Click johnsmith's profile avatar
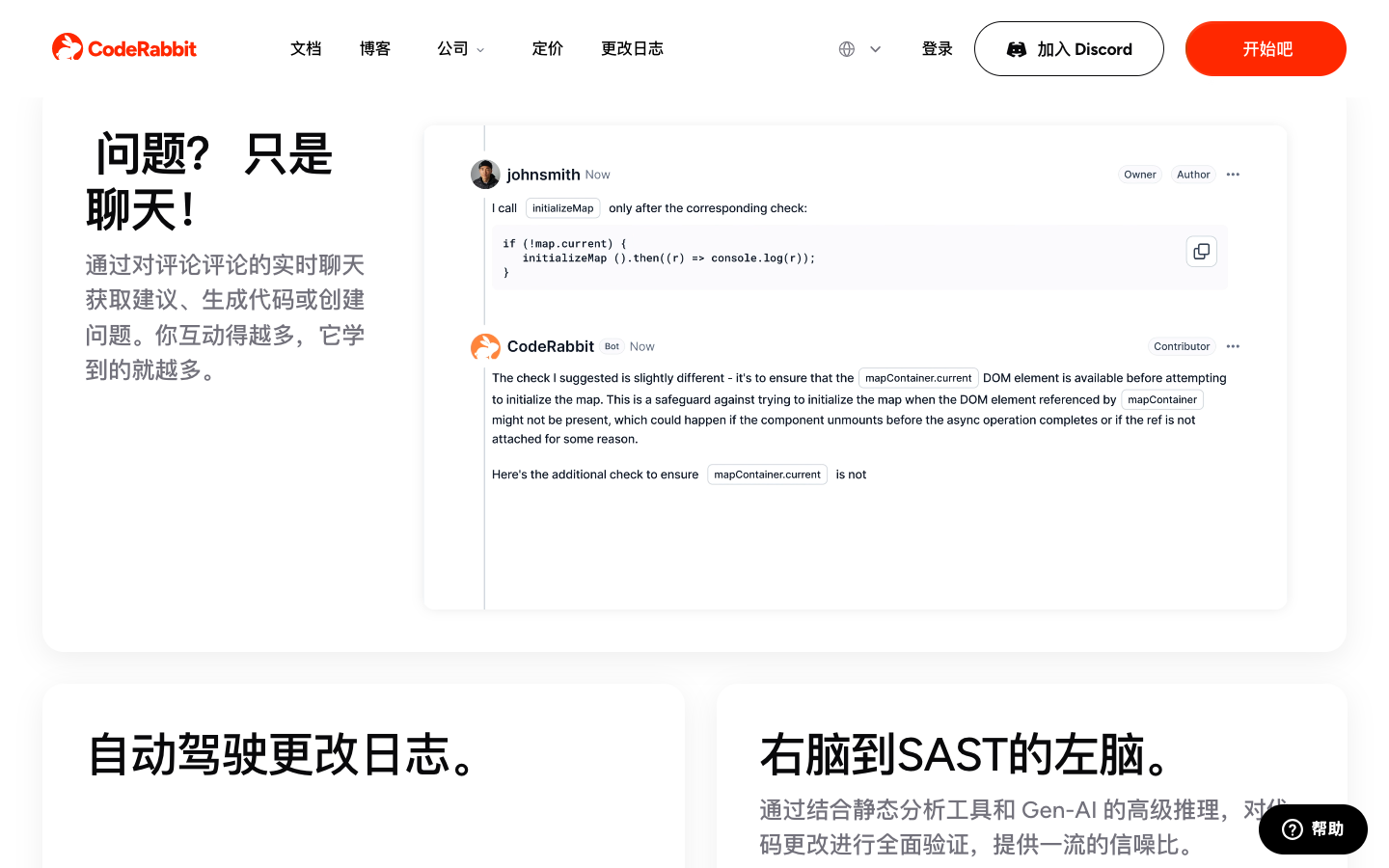The image size is (1389, 868). (485, 175)
